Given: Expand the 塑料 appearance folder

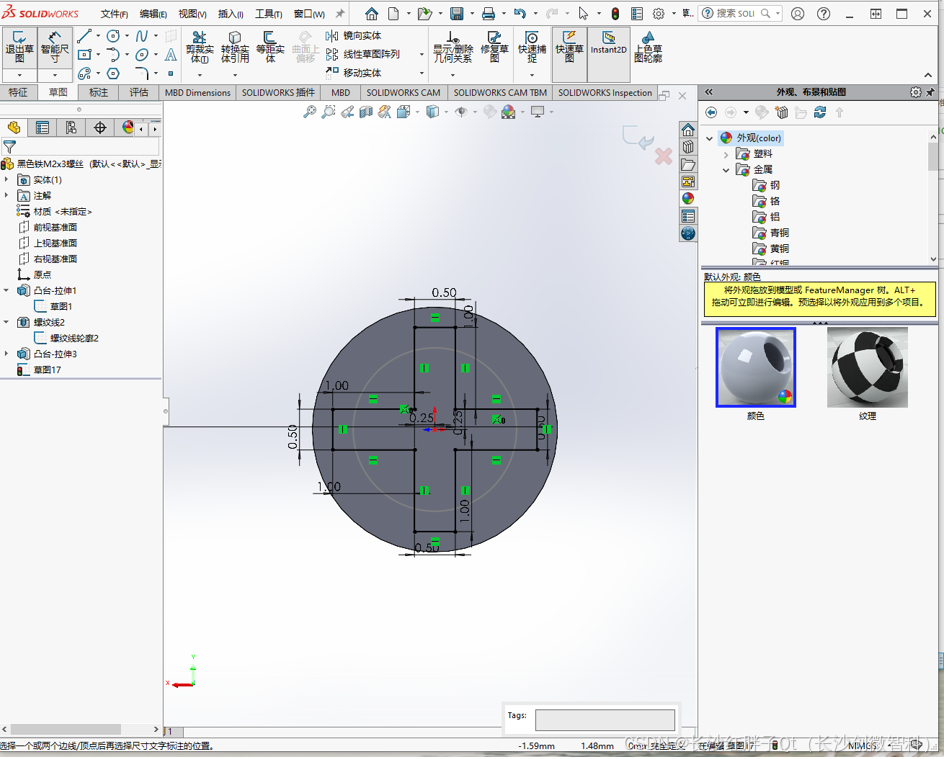Looking at the screenshot, I should coord(725,154).
